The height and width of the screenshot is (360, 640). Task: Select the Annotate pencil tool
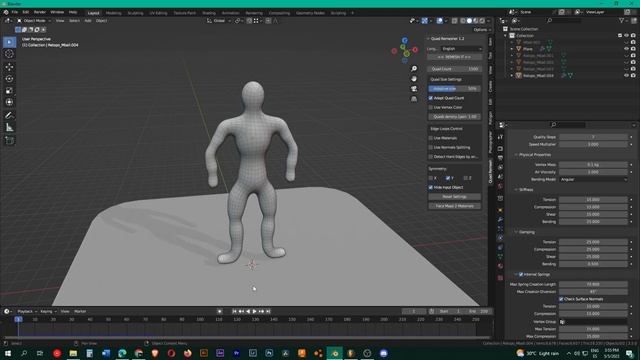tap(9, 116)
